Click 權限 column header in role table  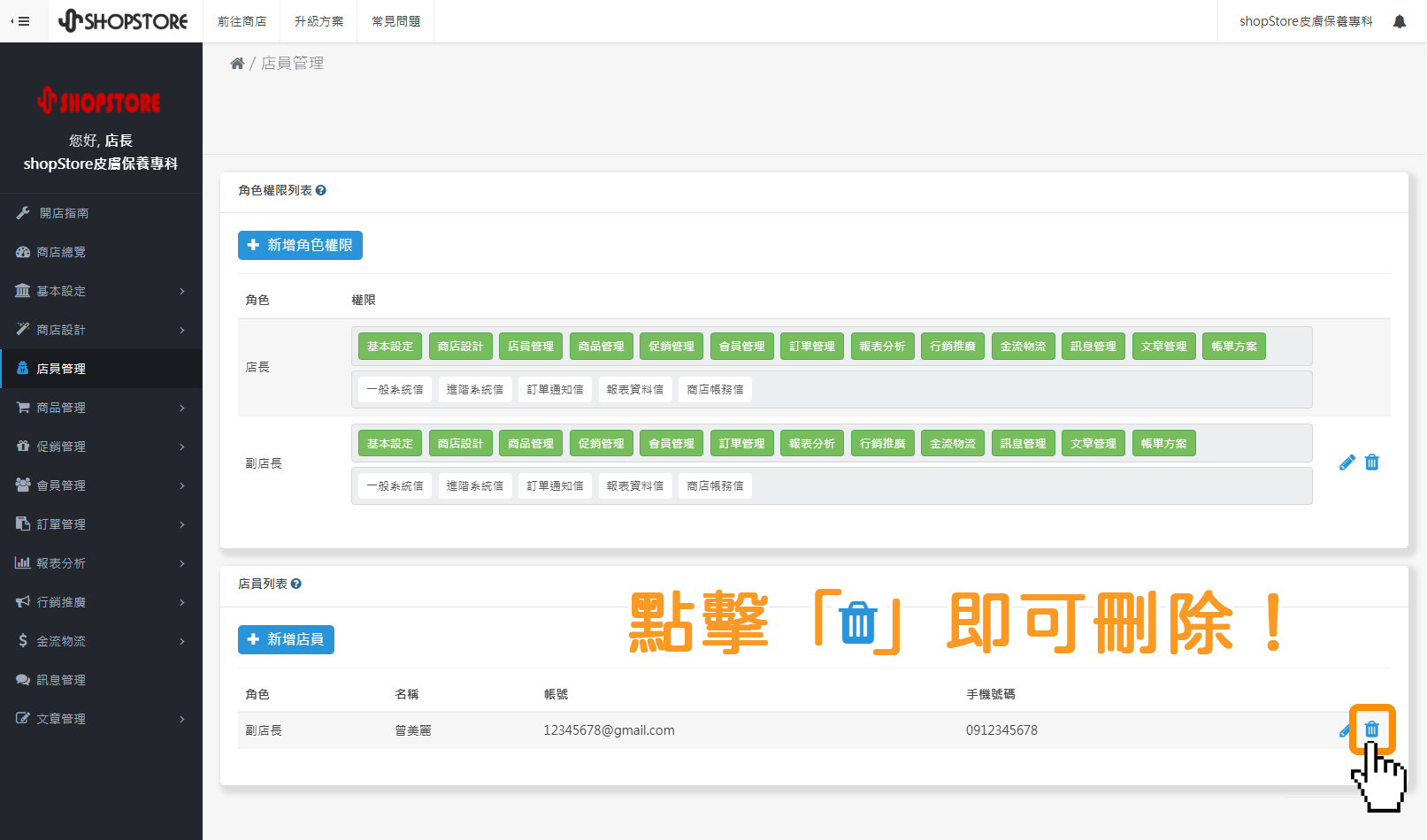click(x=364, y=300)
